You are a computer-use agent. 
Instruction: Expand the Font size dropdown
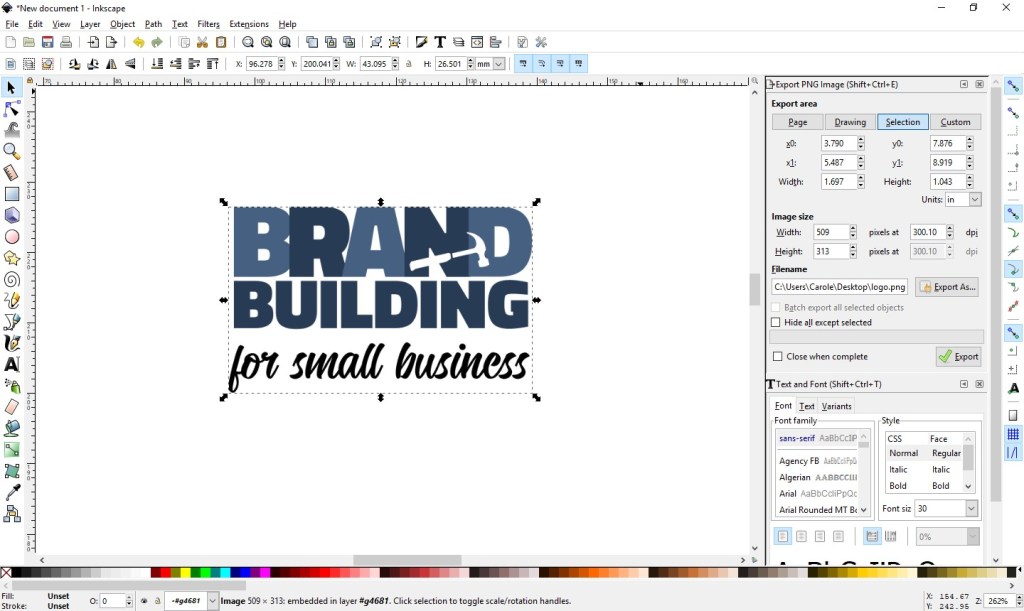[971, 509]
